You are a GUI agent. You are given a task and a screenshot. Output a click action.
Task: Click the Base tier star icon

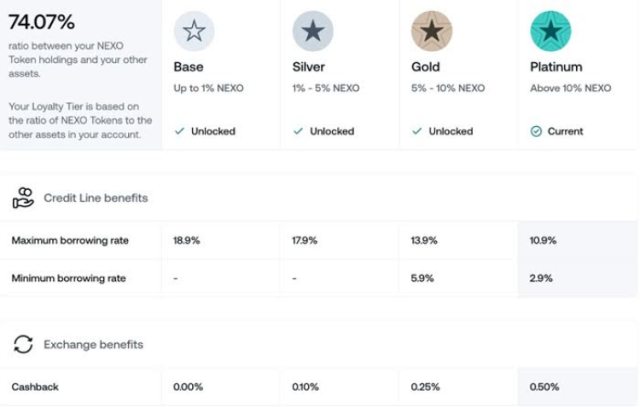(194, 31)
